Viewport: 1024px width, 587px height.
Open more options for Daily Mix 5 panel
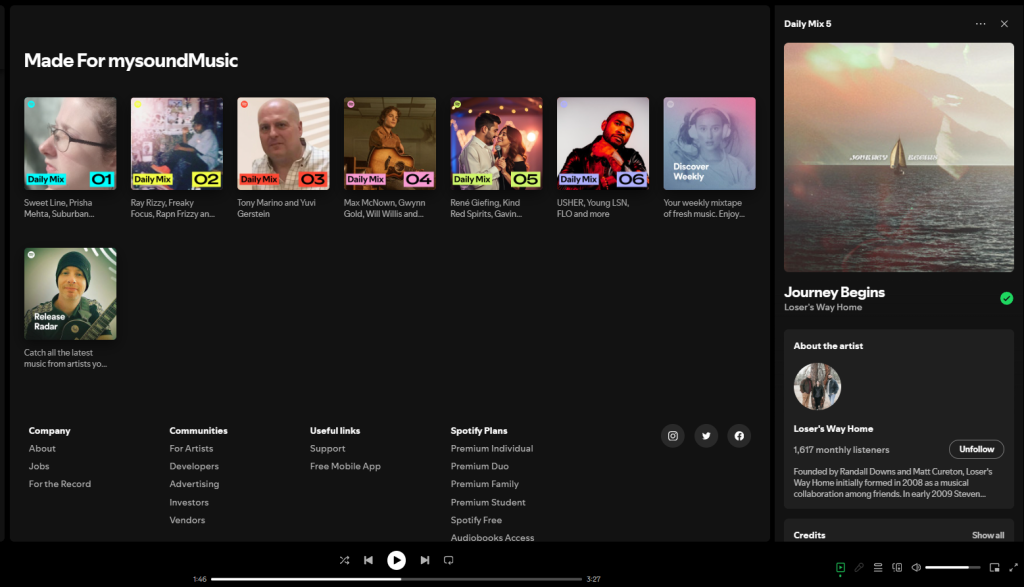coord(980,24)
